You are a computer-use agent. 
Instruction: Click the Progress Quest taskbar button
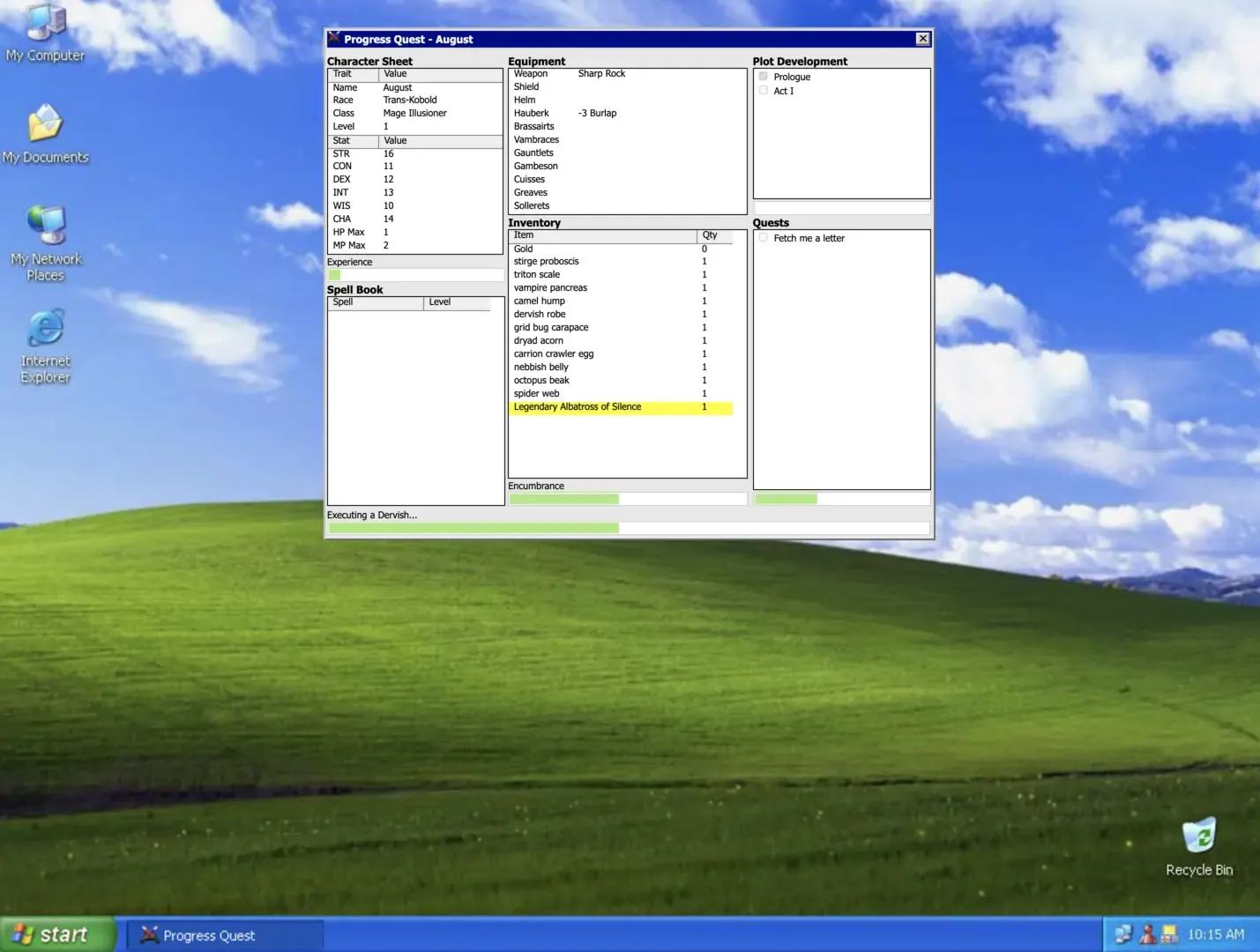click(x=225, y=935)
